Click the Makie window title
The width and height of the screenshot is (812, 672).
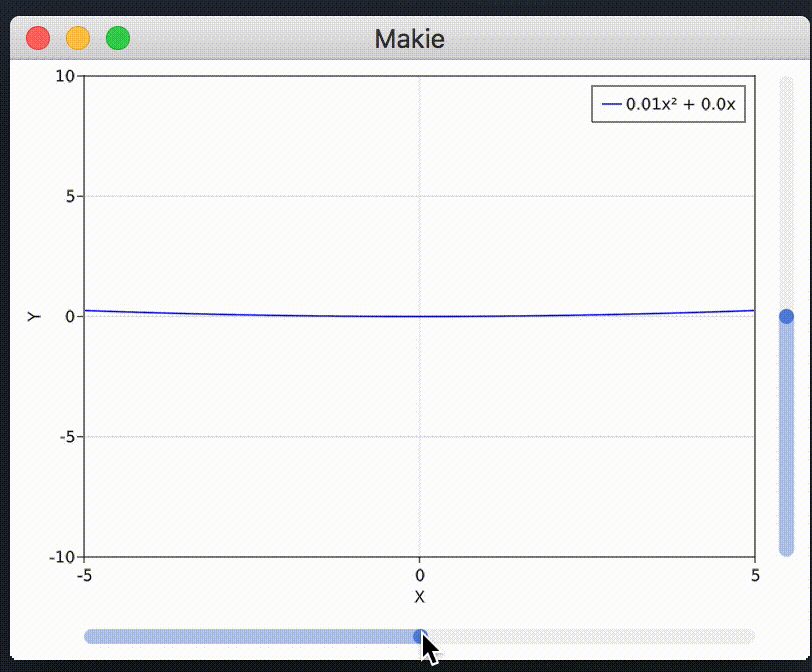tap(410, 39)
